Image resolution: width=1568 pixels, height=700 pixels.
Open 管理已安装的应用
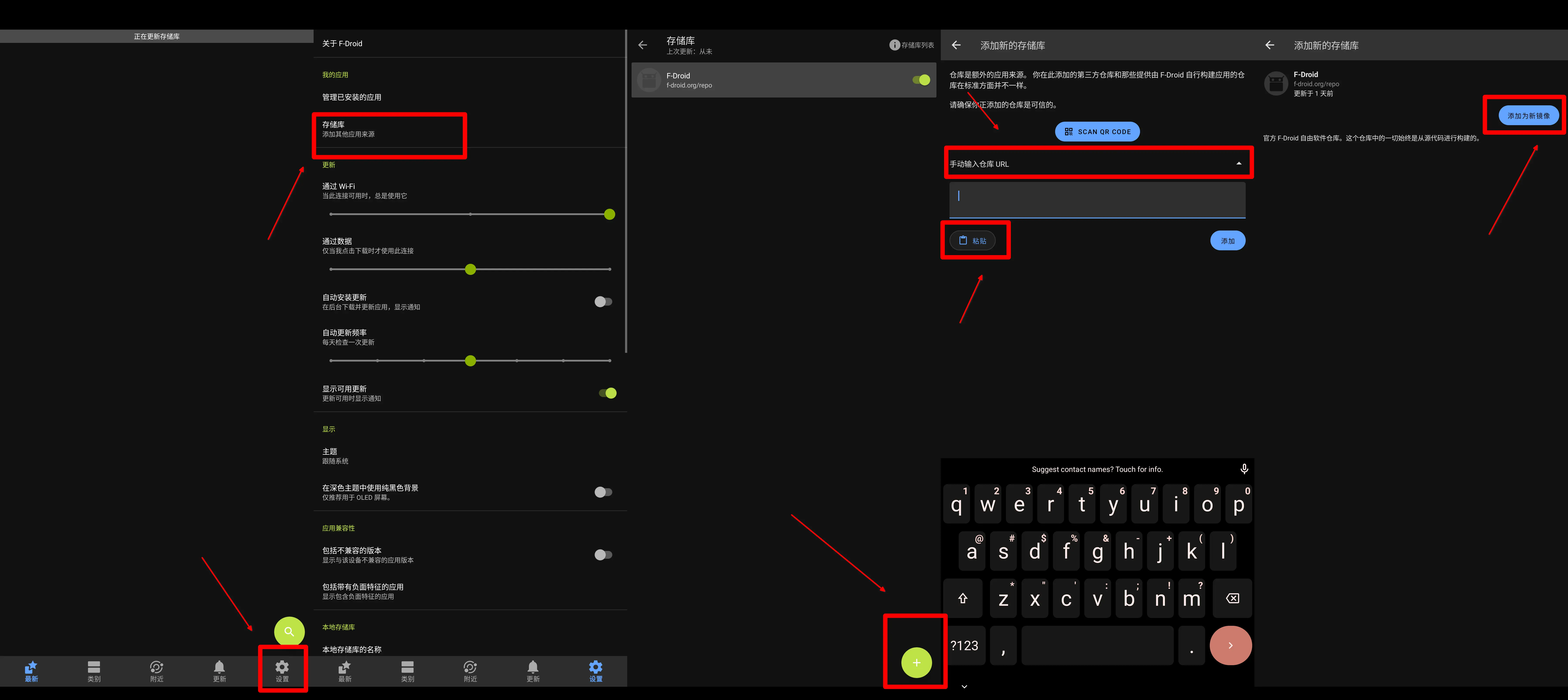(x=470, y=97)
